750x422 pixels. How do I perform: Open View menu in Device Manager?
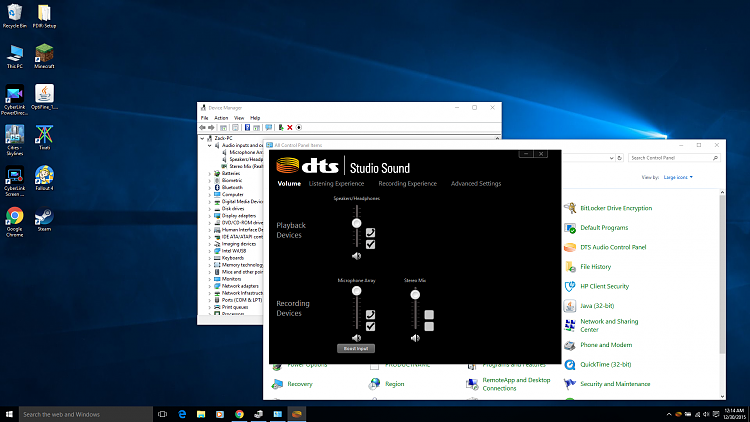coord(239,118)
